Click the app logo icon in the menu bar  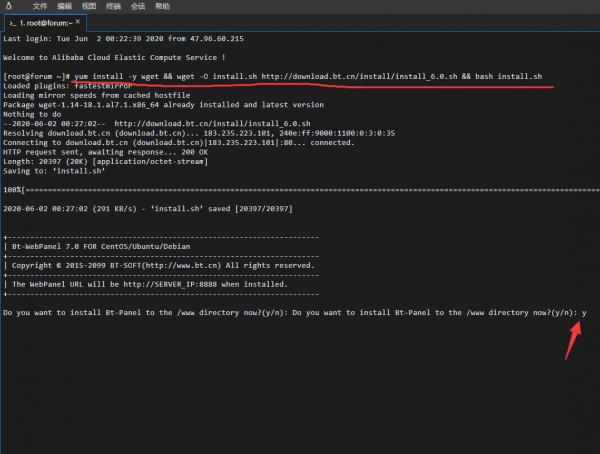click(9, 6)
